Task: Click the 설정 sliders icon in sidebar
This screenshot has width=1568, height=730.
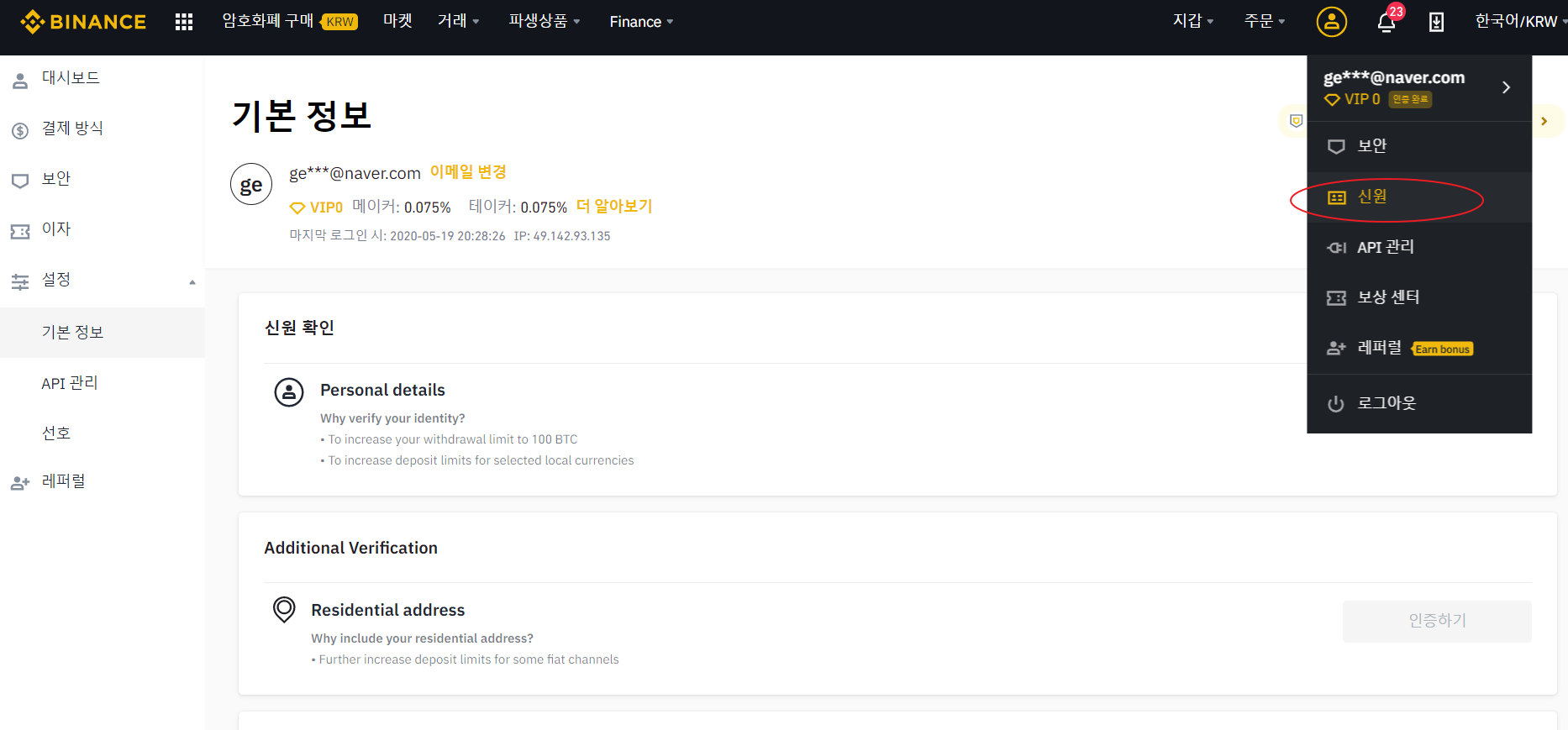Action: [x=20, y=281]
